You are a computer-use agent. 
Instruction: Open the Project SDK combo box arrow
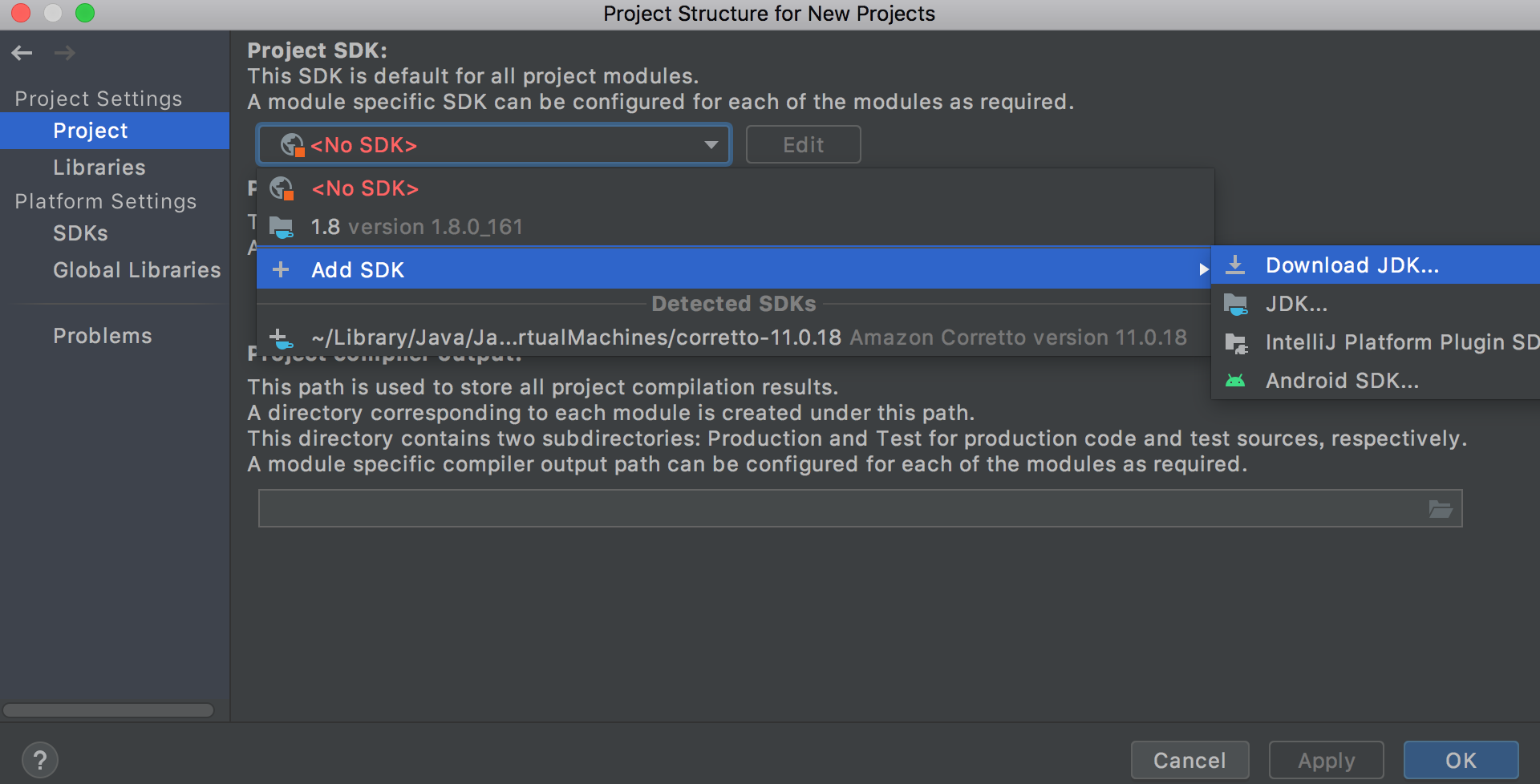click(711, 145)
